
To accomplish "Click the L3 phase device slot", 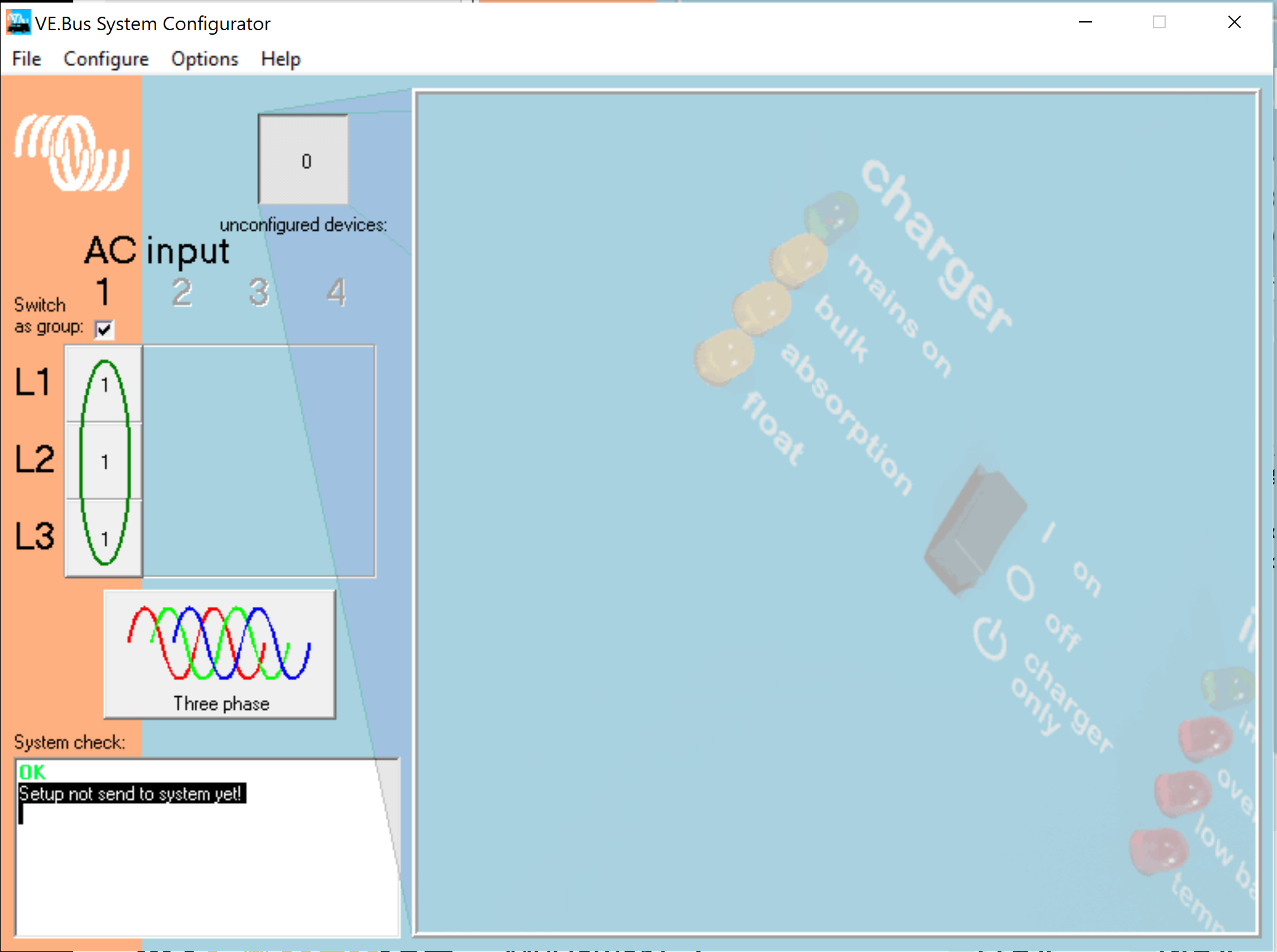I will [x=104, y=538].
